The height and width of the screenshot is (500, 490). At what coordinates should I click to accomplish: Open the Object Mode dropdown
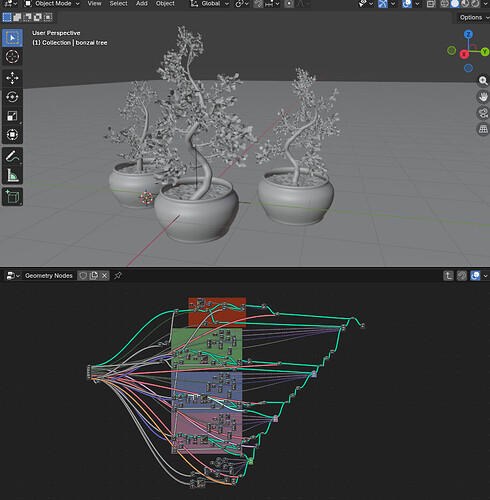click(52, 4)
